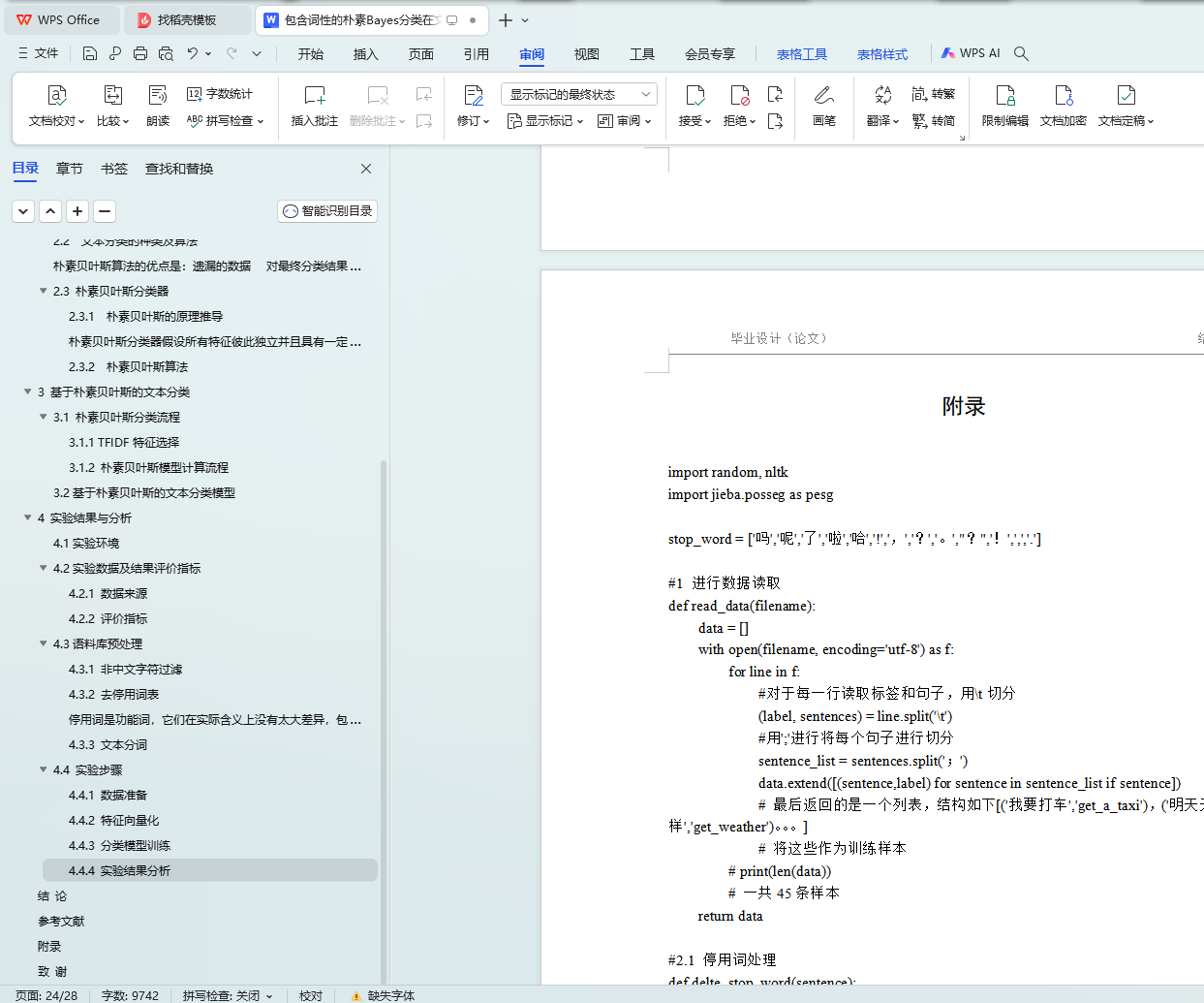Open WPS AI assistant
The image size is (1204, 1003).
971,53
